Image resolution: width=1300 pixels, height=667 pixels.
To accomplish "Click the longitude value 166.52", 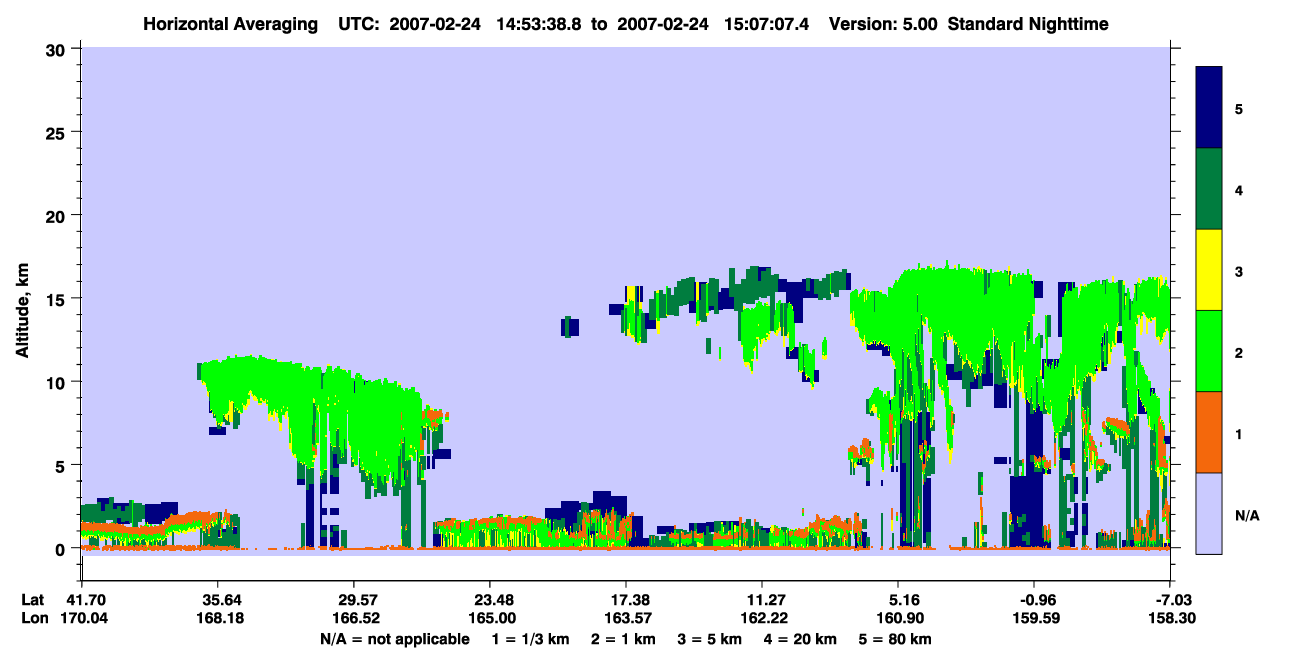I will coord(354,618).
